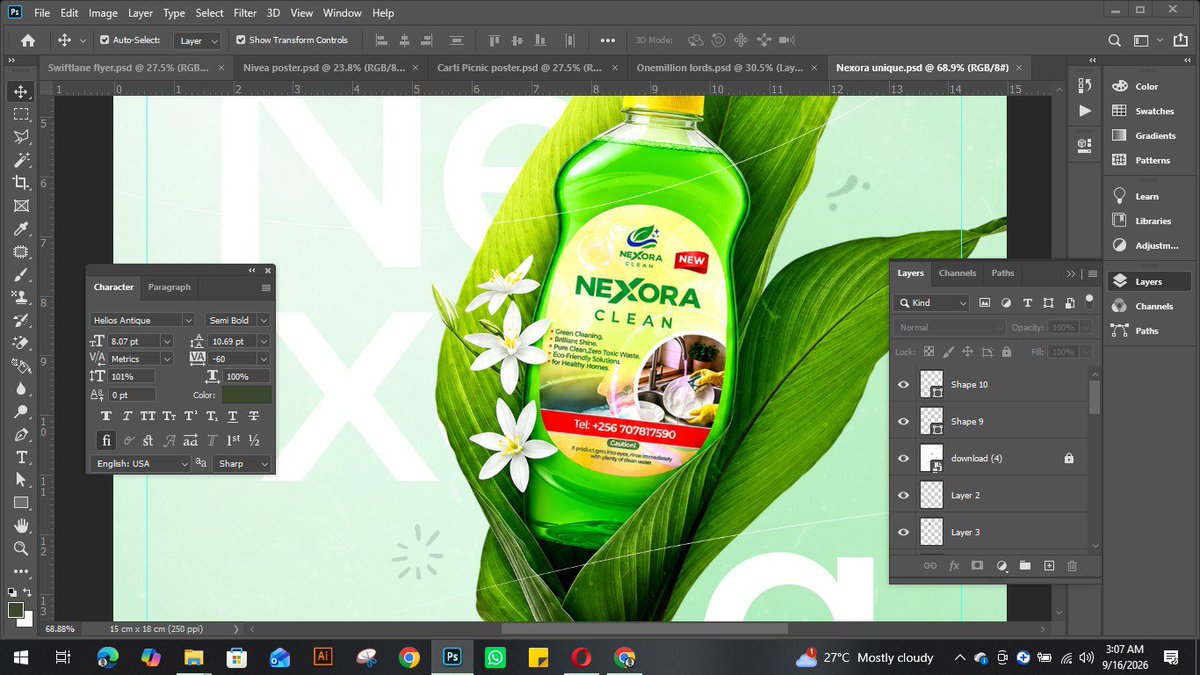The height and width of the screenshot is (675, 1200).
Task: Select the Eyedropper tool
Action: click(20, 229)
